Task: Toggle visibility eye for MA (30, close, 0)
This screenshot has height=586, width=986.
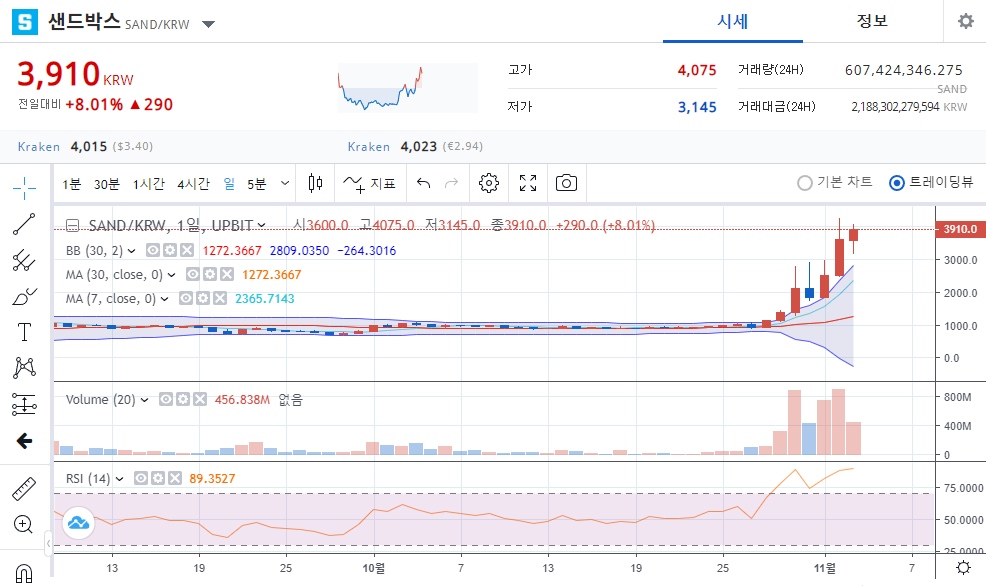Action: pyautogui.click(x=193, y=274)
